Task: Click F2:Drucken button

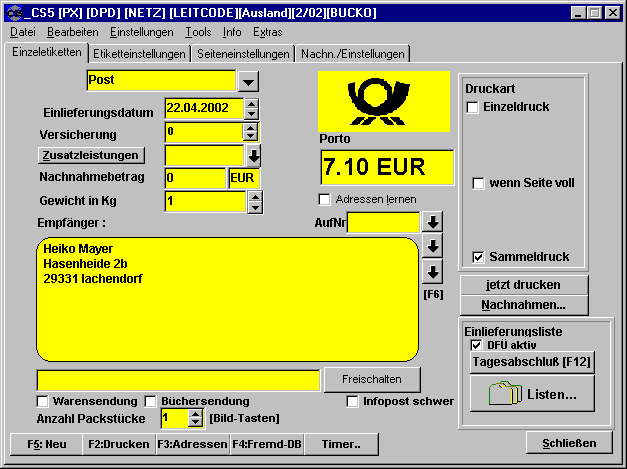Action: pos(119,444)
